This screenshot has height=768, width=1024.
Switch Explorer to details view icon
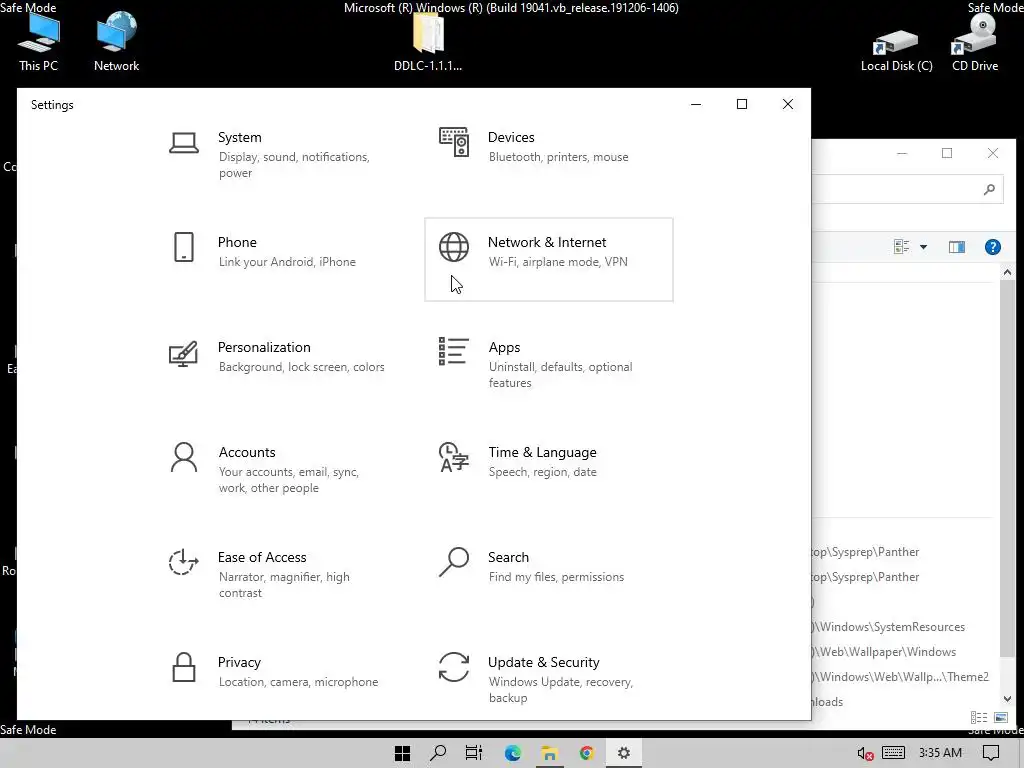[979, 718]
